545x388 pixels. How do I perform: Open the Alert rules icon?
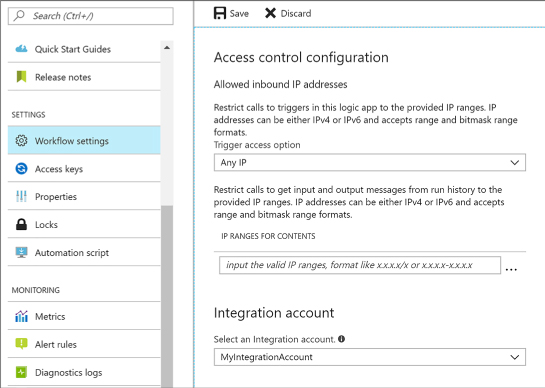(21, 344)
